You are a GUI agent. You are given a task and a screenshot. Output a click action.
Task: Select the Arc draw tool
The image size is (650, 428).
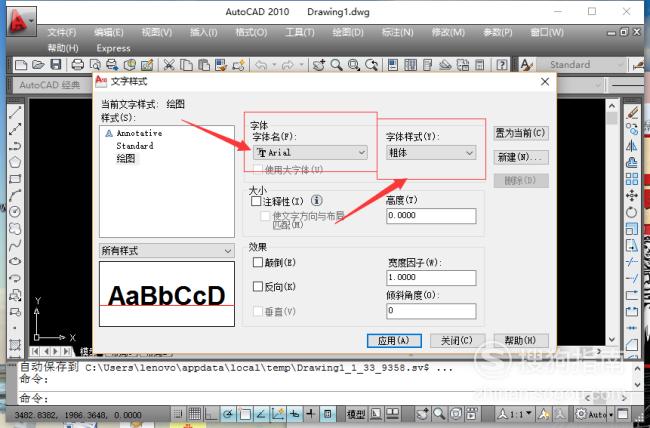(x=15, y=195)
